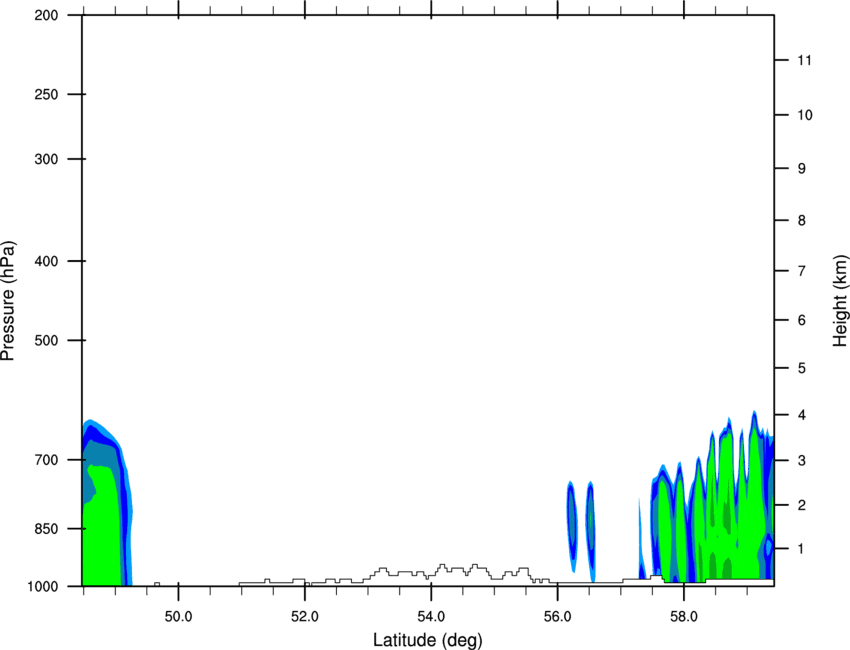Viewport: 850px width, 650px height.
Task: Click the Pressure (hPa) axis title
Action: (8, 301)
